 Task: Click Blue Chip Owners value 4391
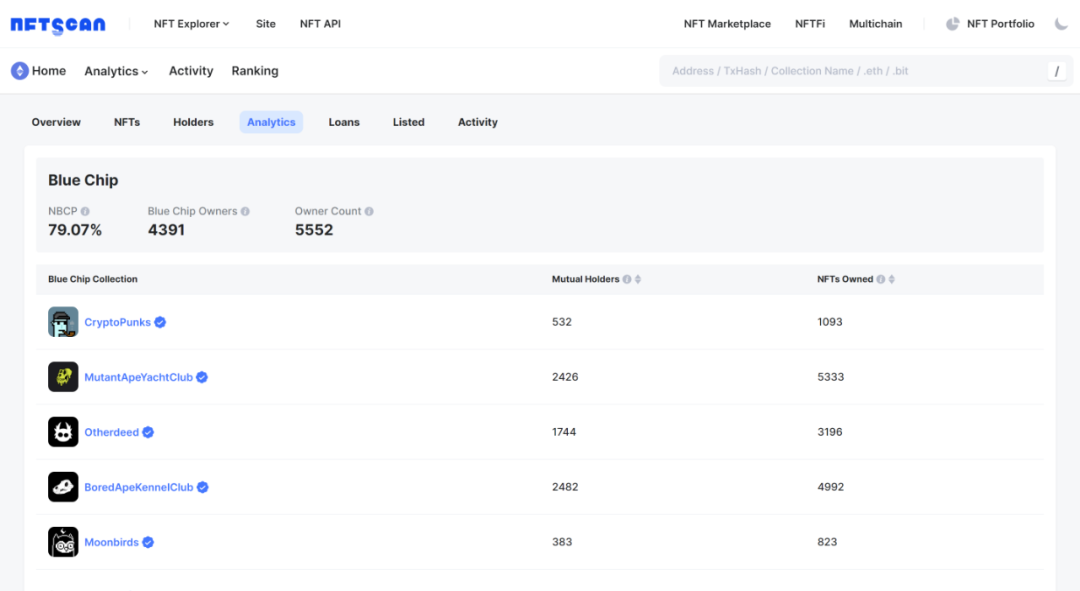[x=166, y=230]
